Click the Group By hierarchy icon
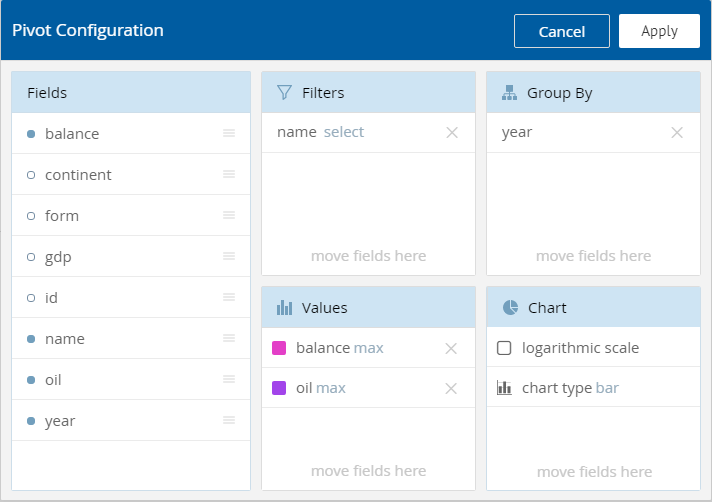This screenshot has height=502, width=712. click(x=509, y=93)
